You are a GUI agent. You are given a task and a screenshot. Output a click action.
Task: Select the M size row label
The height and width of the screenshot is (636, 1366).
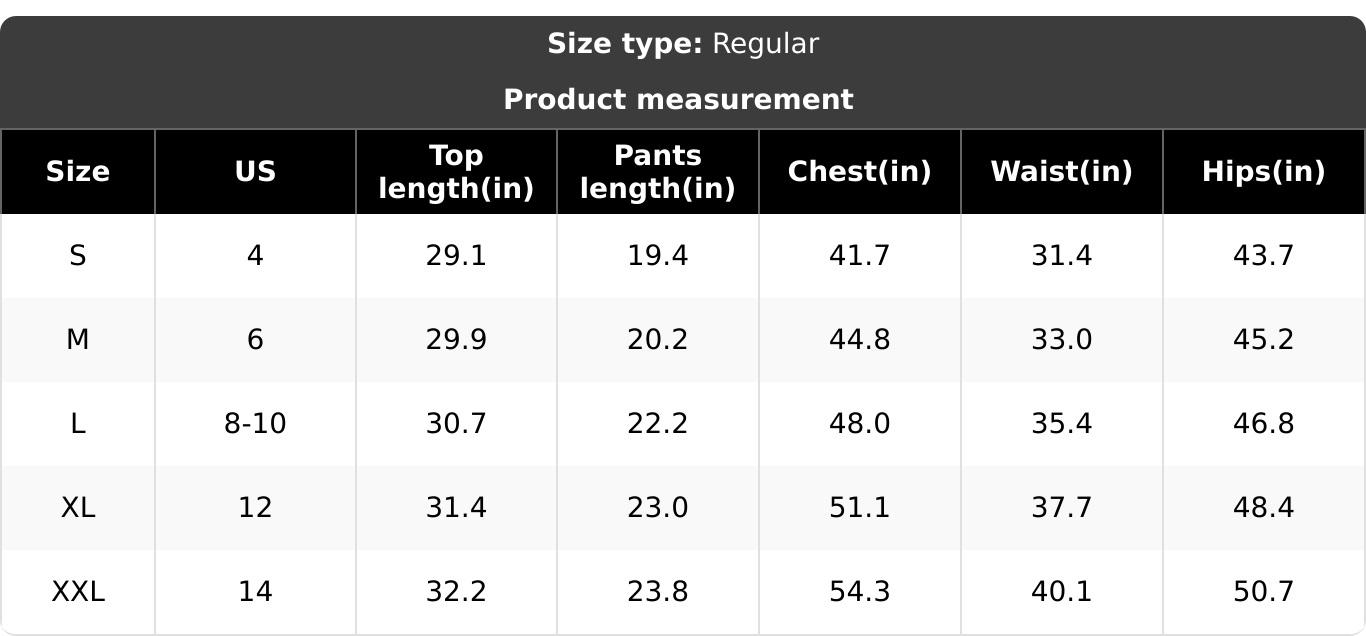coord(77,340)
